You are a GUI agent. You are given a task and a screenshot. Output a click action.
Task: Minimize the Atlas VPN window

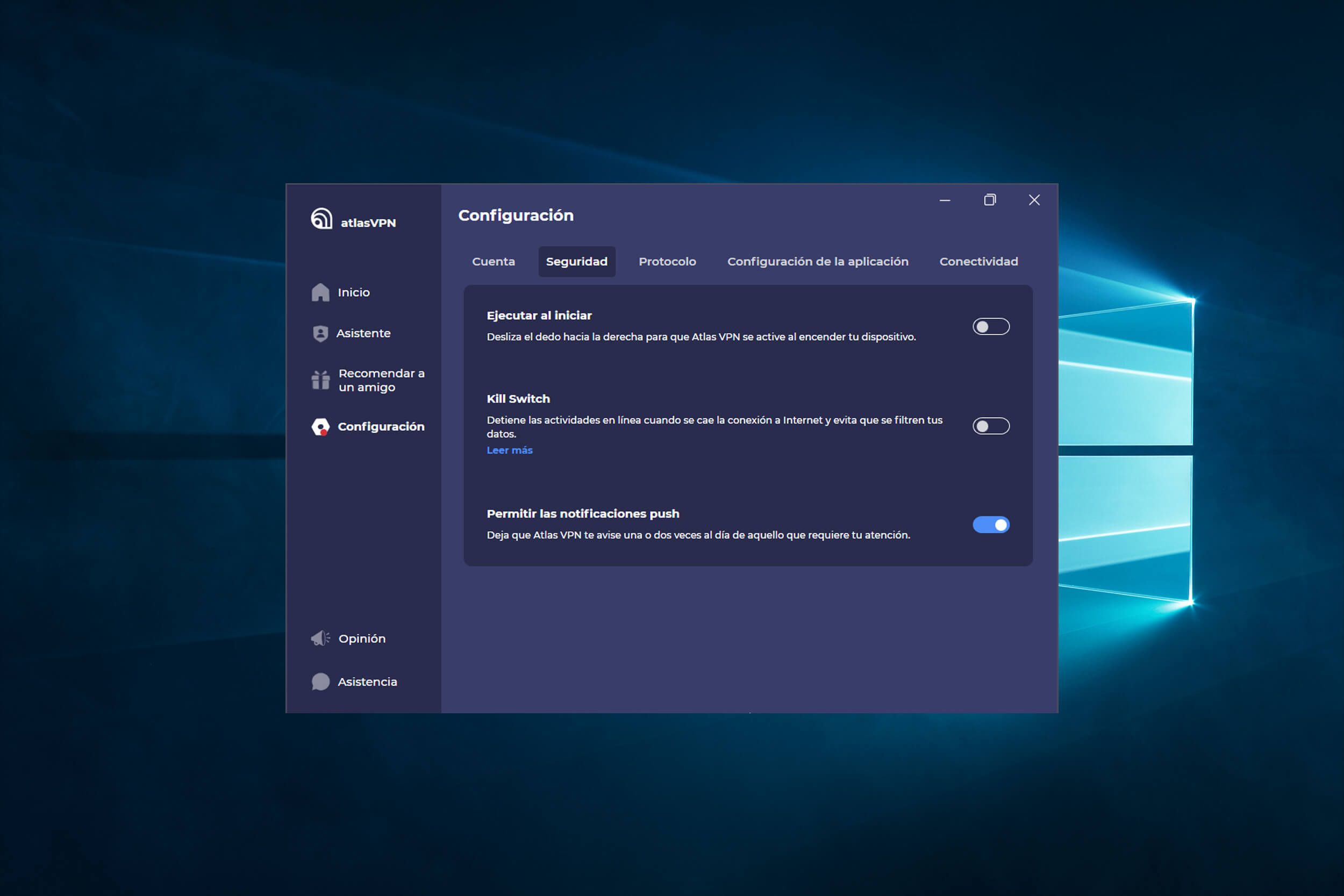[x=945, y=200]
